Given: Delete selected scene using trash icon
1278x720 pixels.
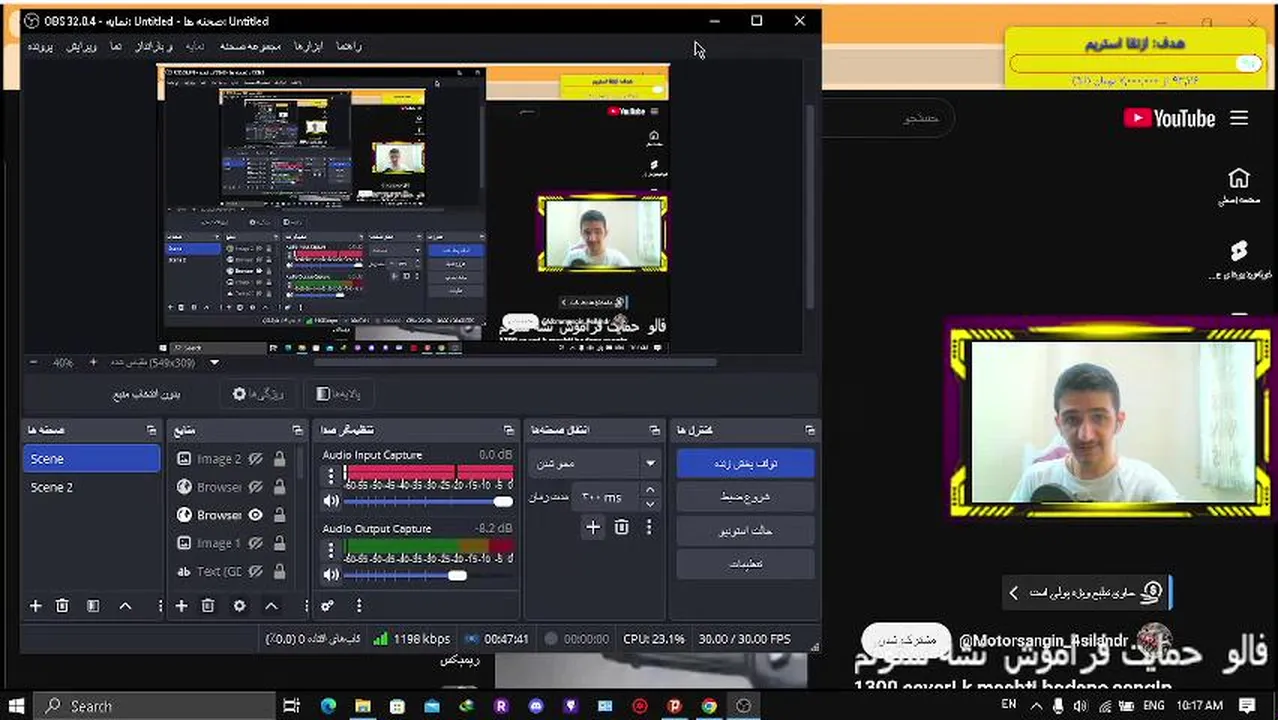Looking at the screenshot, I should tap(62, 606).
